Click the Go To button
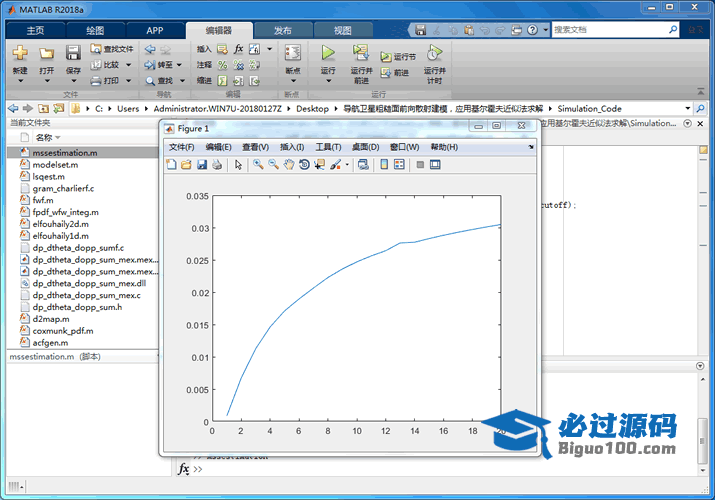 159,65
